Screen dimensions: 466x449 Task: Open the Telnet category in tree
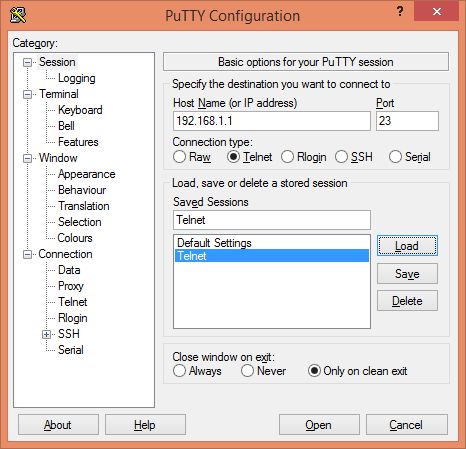[x=72, y=302]
